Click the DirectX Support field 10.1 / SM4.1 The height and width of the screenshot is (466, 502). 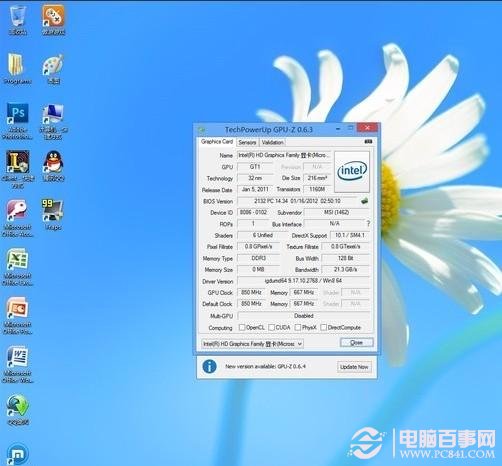pos(350,235)
